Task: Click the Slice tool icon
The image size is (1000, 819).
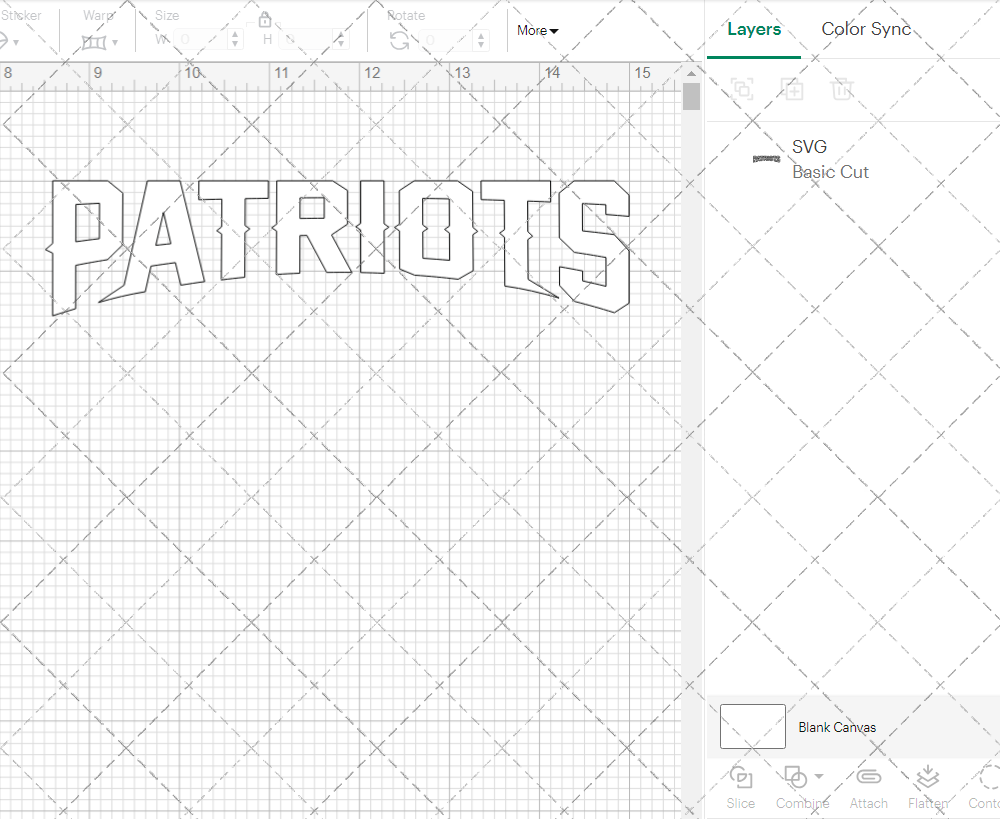Action: click(x=740, y=778)
